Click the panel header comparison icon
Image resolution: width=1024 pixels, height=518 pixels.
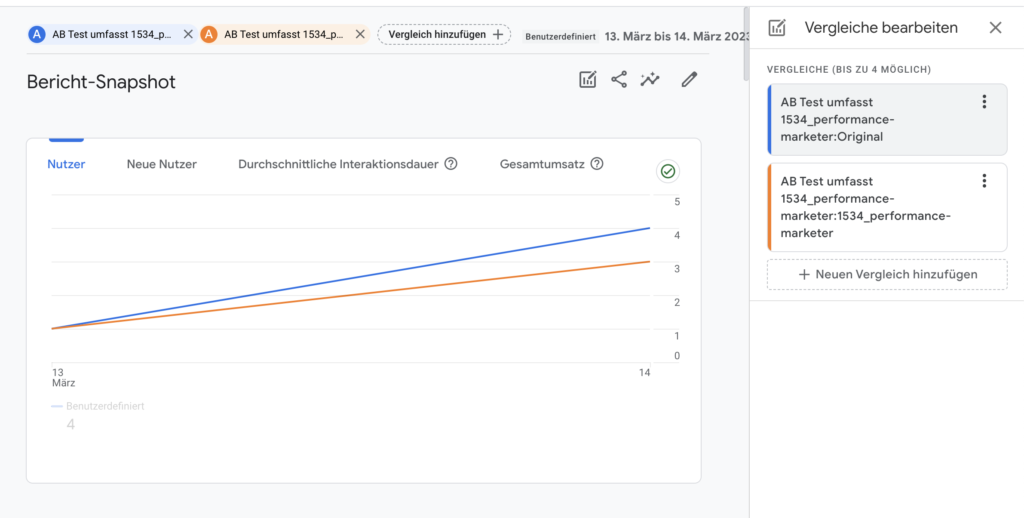(x=777, y=27)
